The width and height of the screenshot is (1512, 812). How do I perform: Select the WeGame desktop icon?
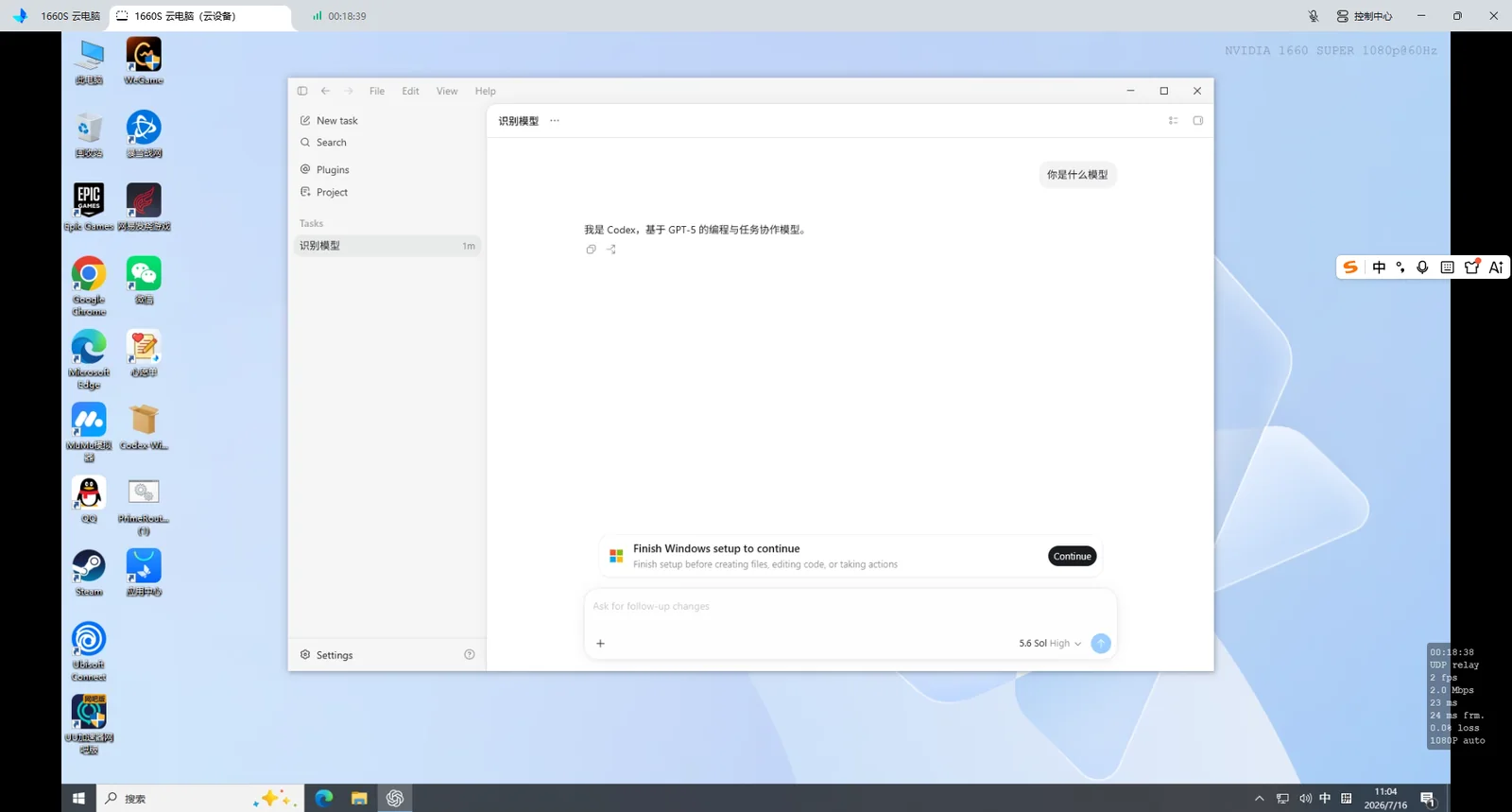(144, 61)
